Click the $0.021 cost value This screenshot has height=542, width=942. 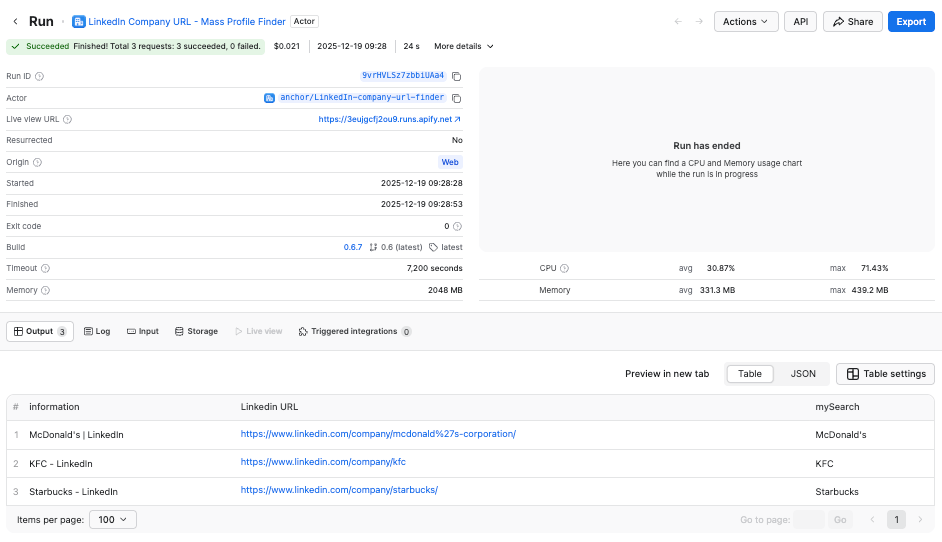tap(287, 46)
